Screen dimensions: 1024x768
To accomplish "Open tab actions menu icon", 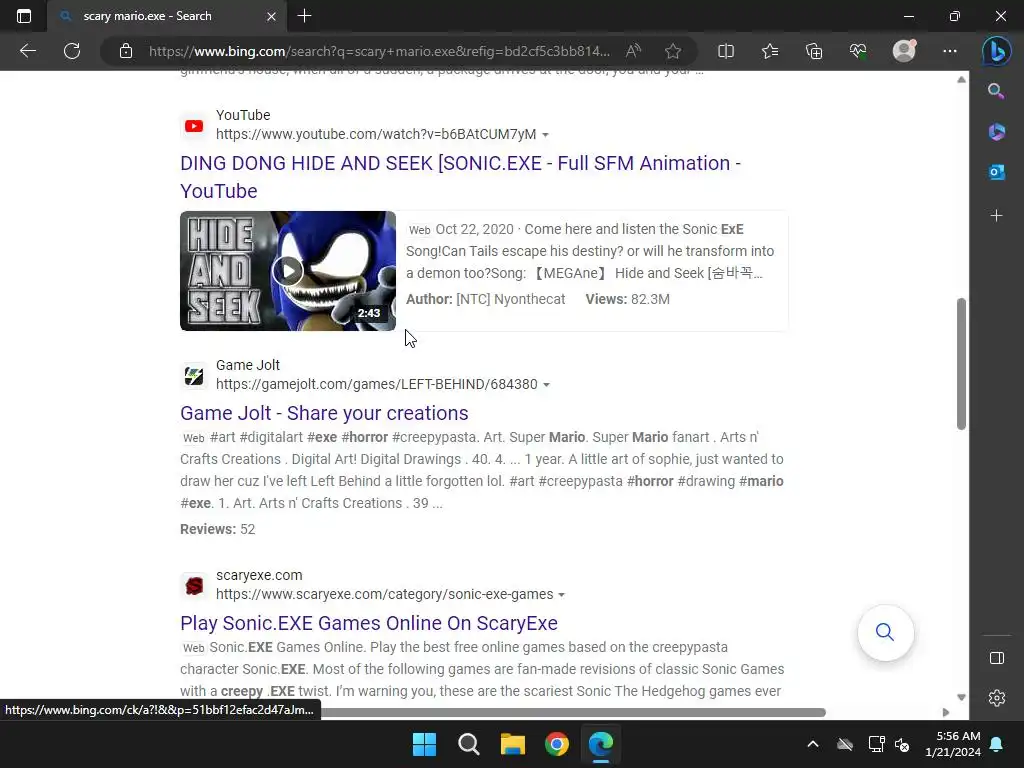I will tap(24, 16).
